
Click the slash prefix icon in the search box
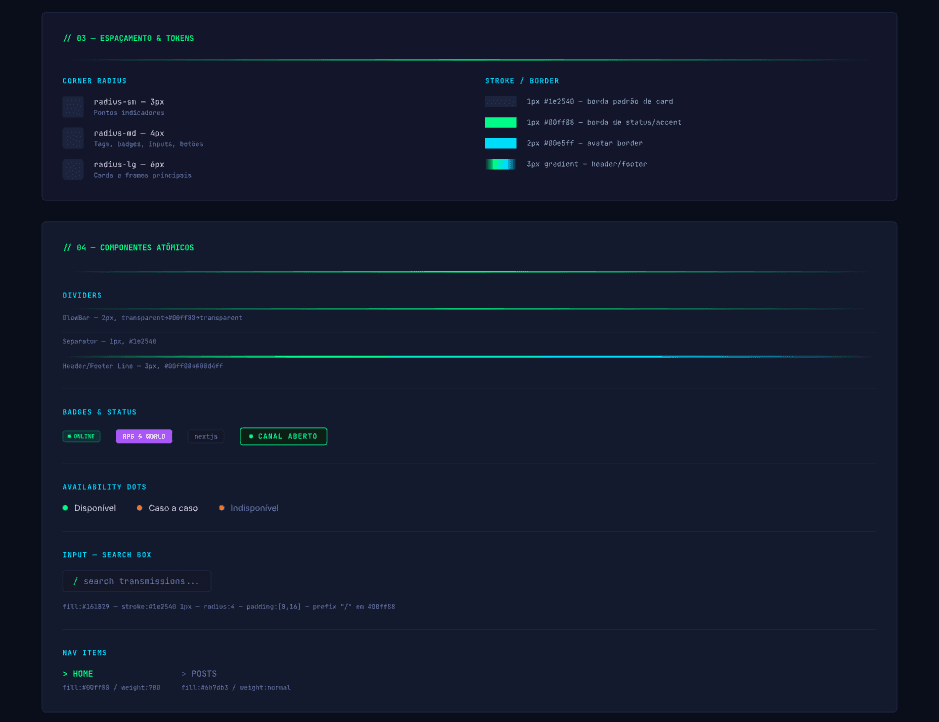(x=76, y=581)
